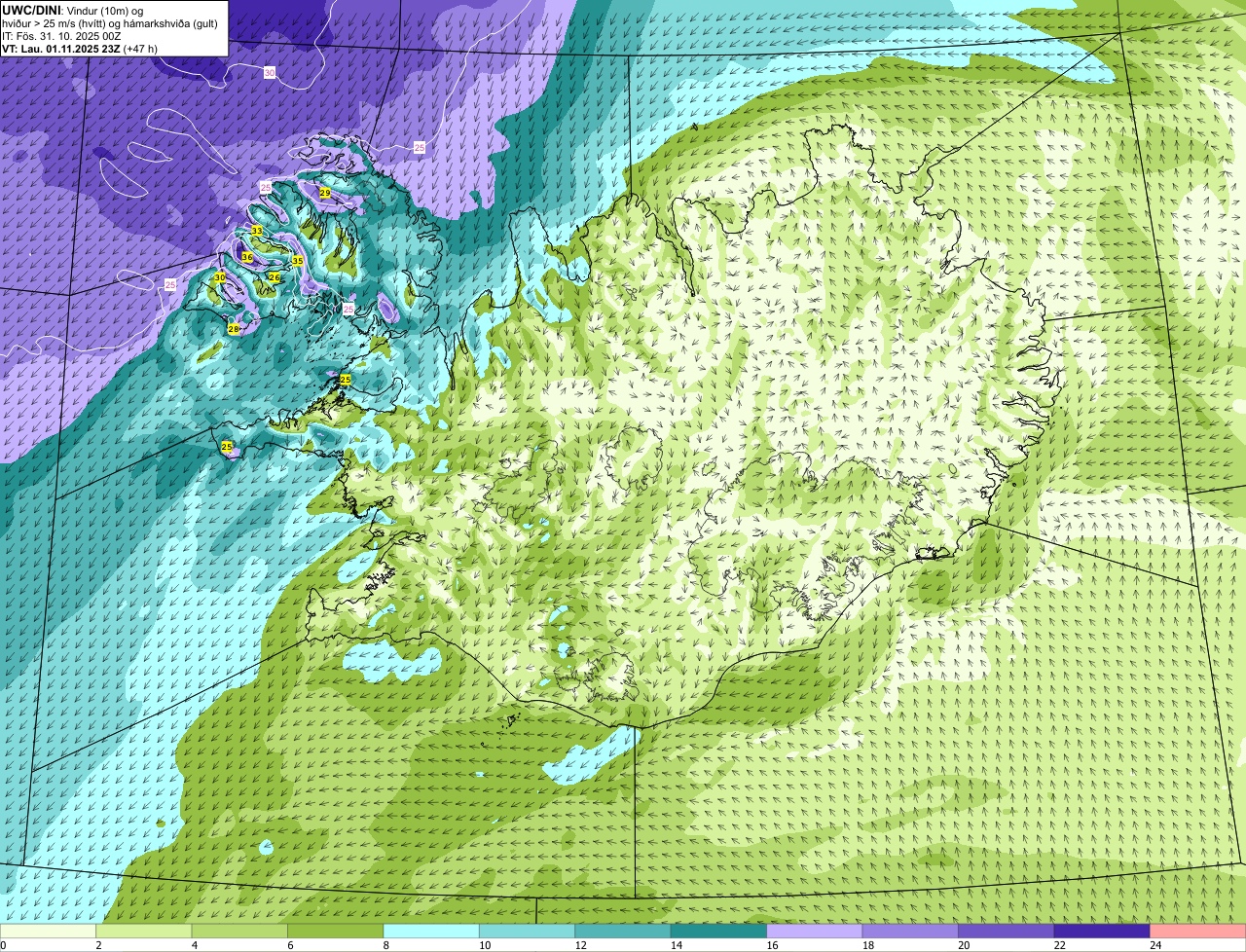Click the yellow gust label 28
1246x952 pixels.
[x=234, y=329]
